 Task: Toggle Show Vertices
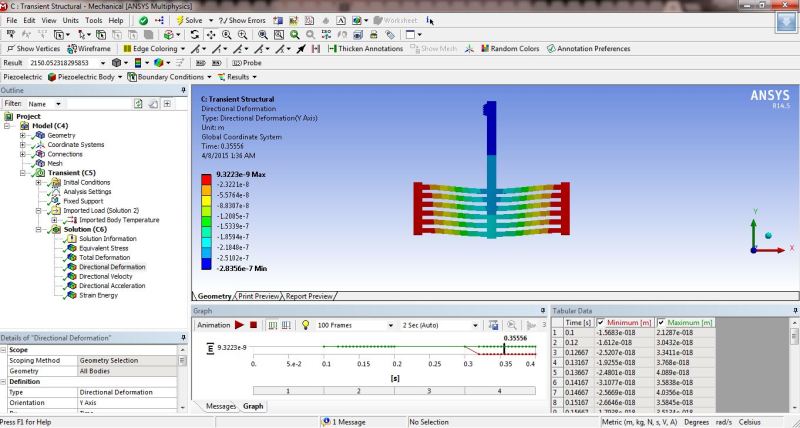[x=33, y=48]
